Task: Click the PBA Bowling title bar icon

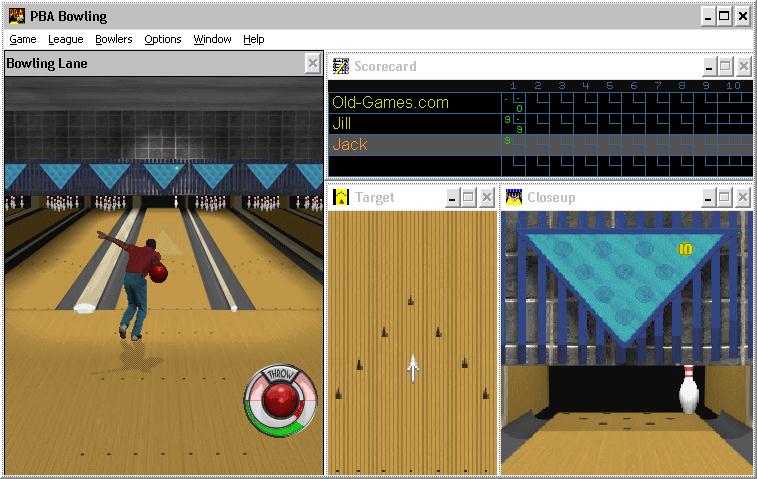Action: (x=17, y=16)
